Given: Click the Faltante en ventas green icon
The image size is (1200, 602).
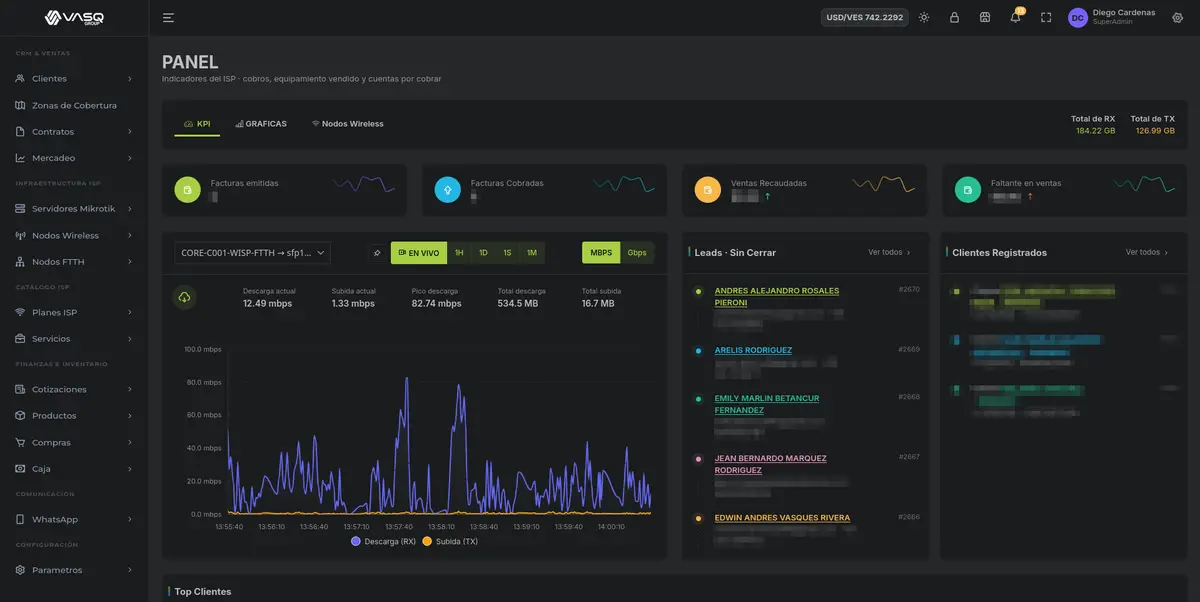Looking at the screenshot, I should 967,189.
